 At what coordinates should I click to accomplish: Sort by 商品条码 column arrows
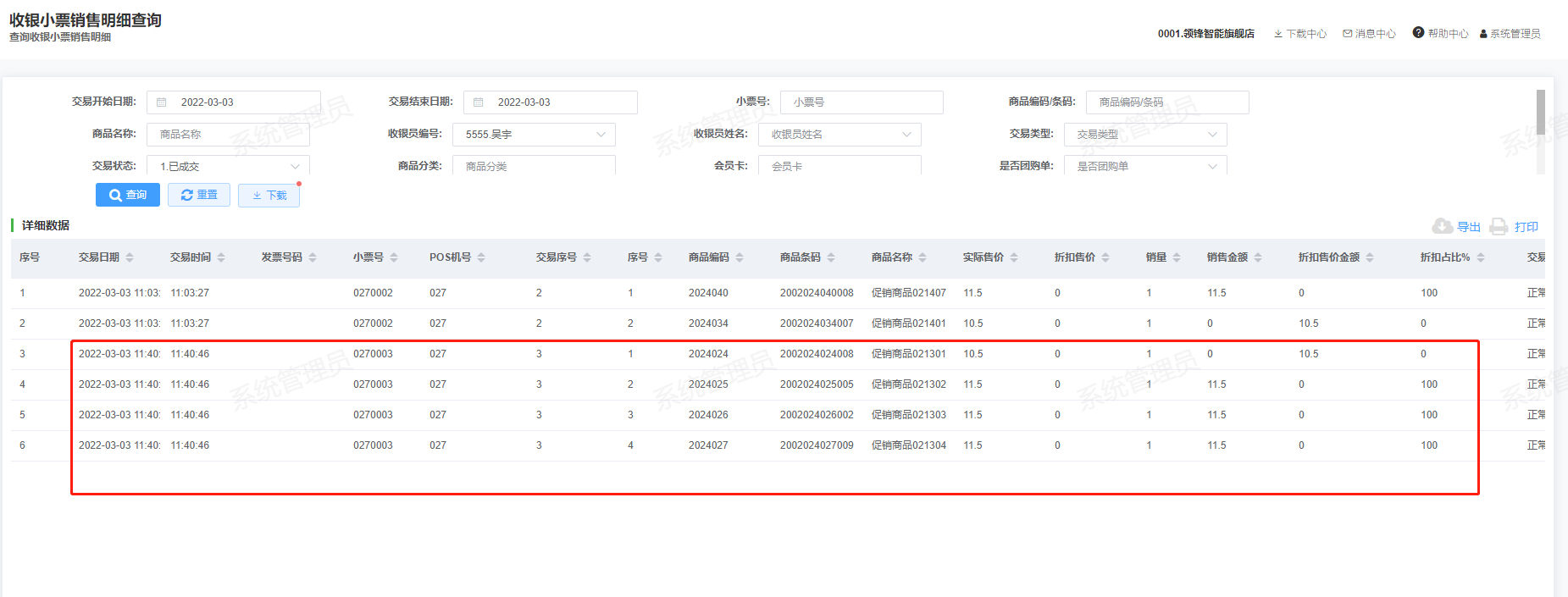pyautogui.click(x=831, y=257)
